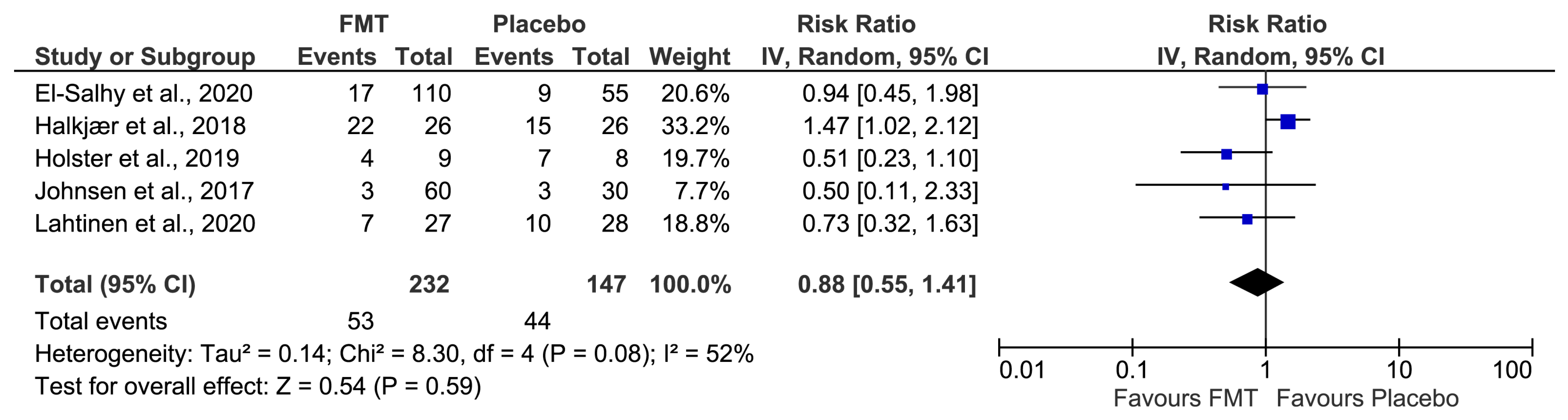
Task: Select the Test for overall effect line
Action: point(258,386)
